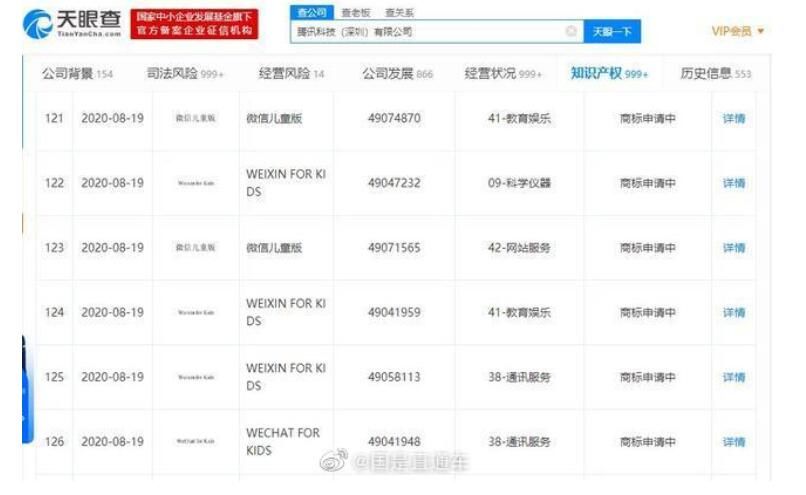The width and height of the screenshot is (806, 495).
Task: Open trademark image thumbnail in row 126
Action: tap(195, 441)
